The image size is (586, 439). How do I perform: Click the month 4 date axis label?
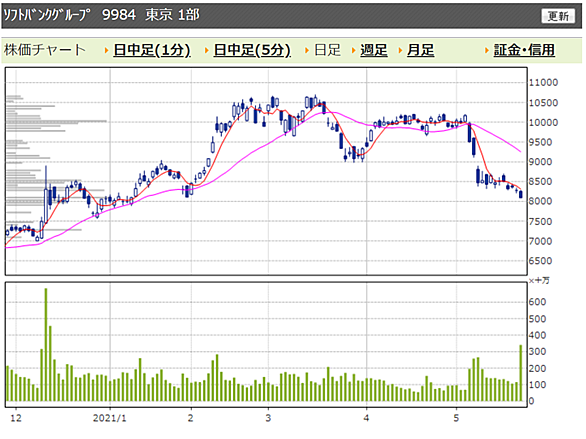[366, 418]
